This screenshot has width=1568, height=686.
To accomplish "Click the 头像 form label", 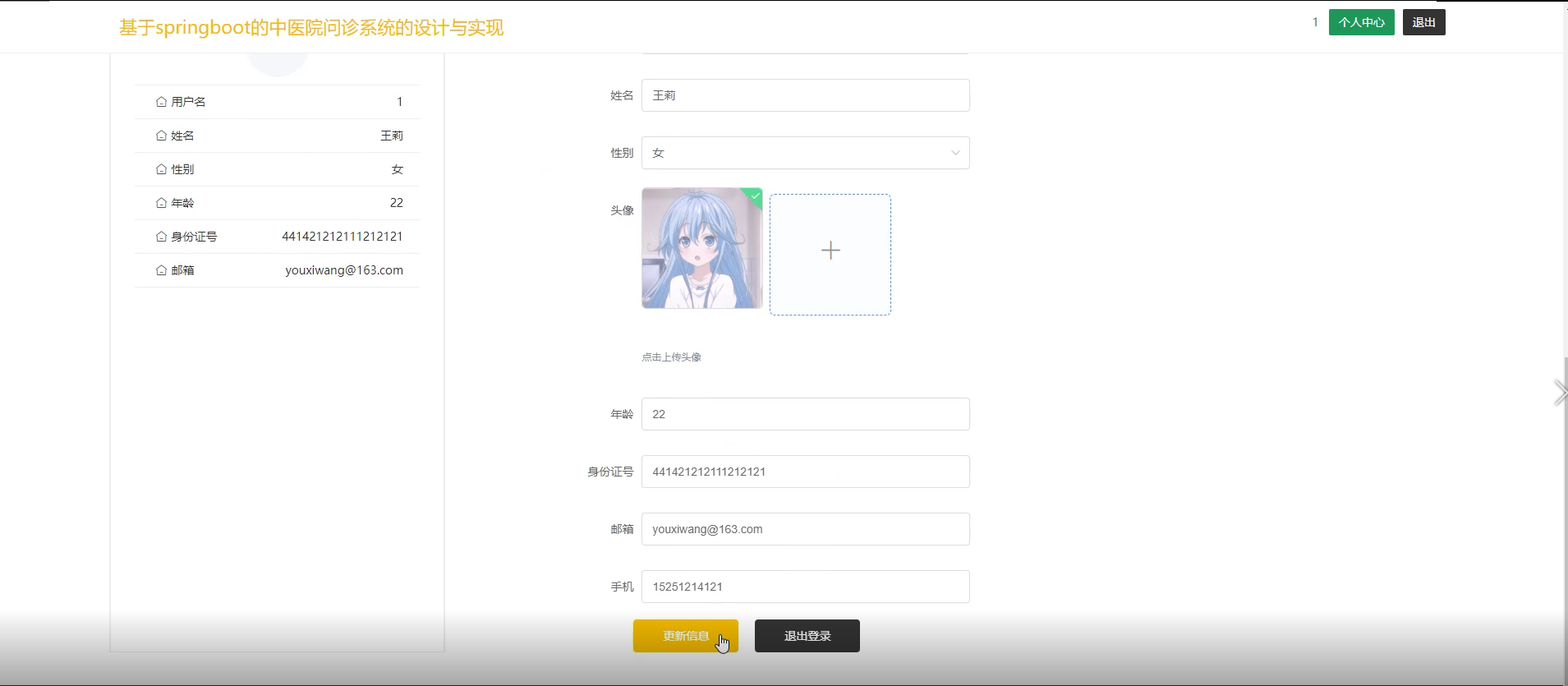I will 622,210.
